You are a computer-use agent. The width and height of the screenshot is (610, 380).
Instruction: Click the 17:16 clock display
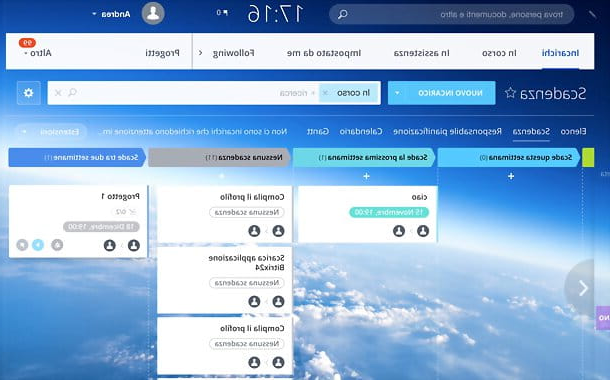tap(275, 14)
